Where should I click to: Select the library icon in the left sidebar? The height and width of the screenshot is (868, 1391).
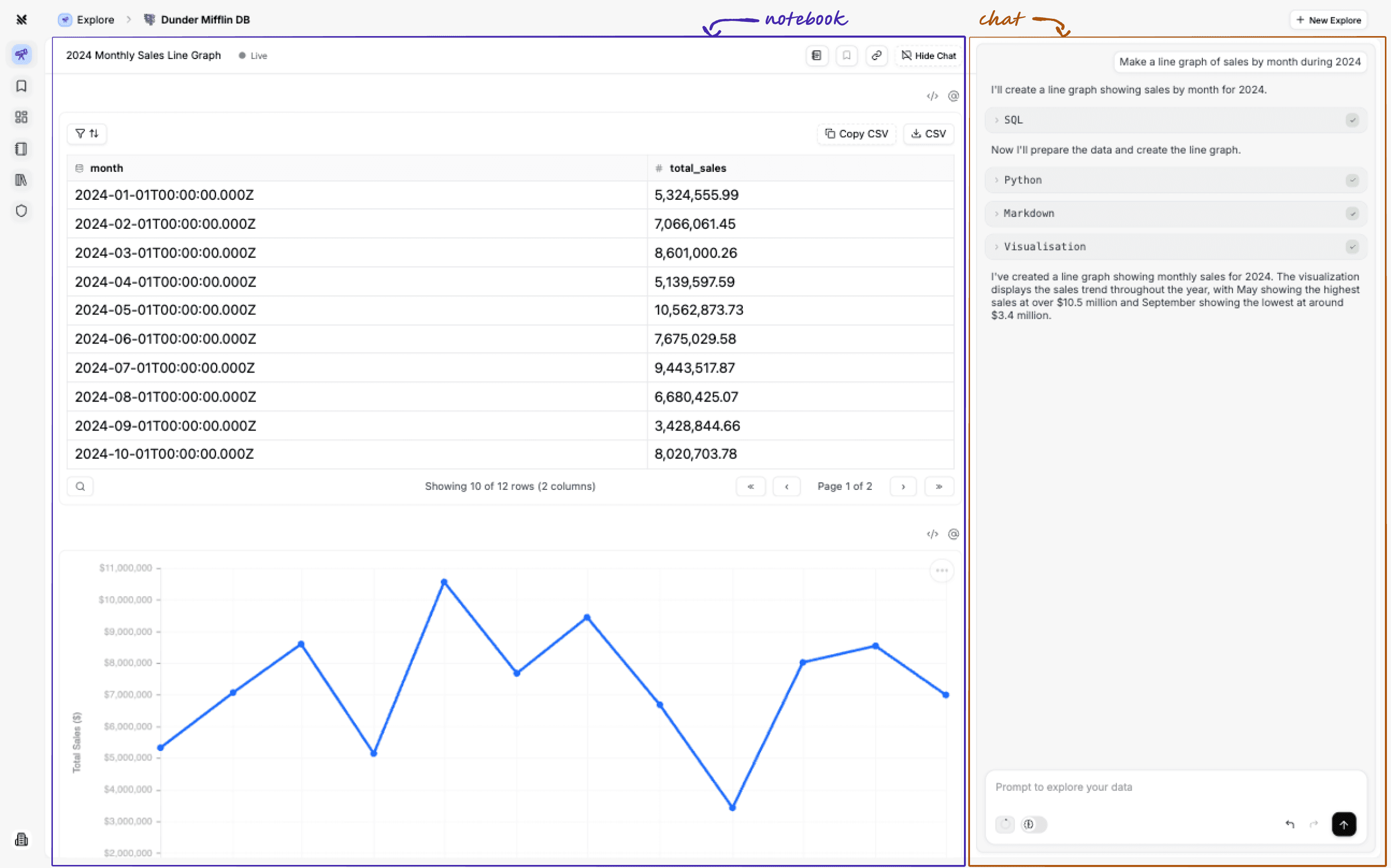(x=21, y=180)
